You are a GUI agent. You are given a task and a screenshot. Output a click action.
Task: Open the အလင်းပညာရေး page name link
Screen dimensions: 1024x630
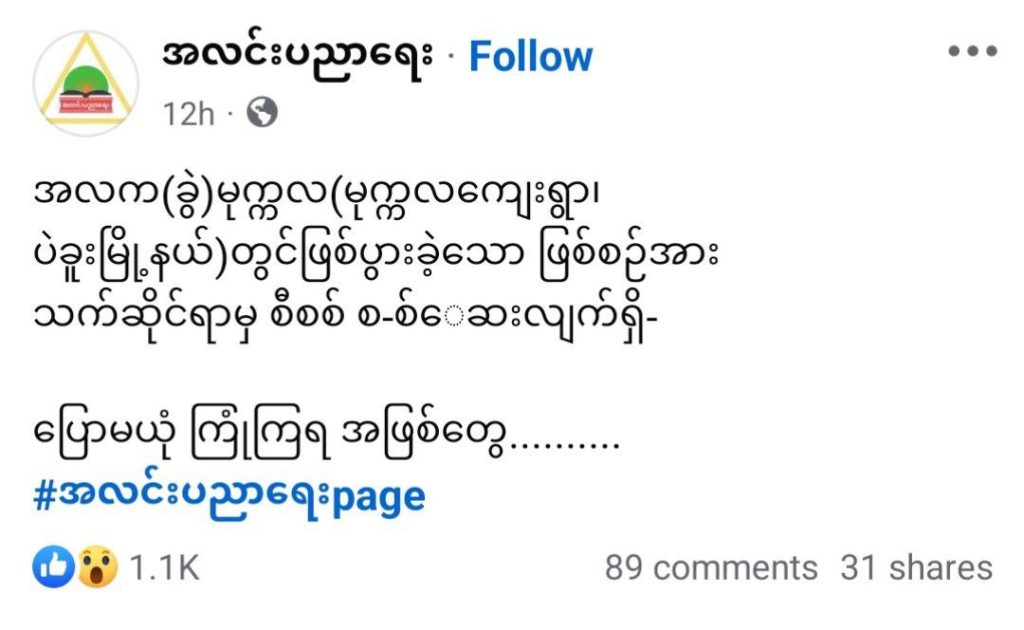(298, 55)
